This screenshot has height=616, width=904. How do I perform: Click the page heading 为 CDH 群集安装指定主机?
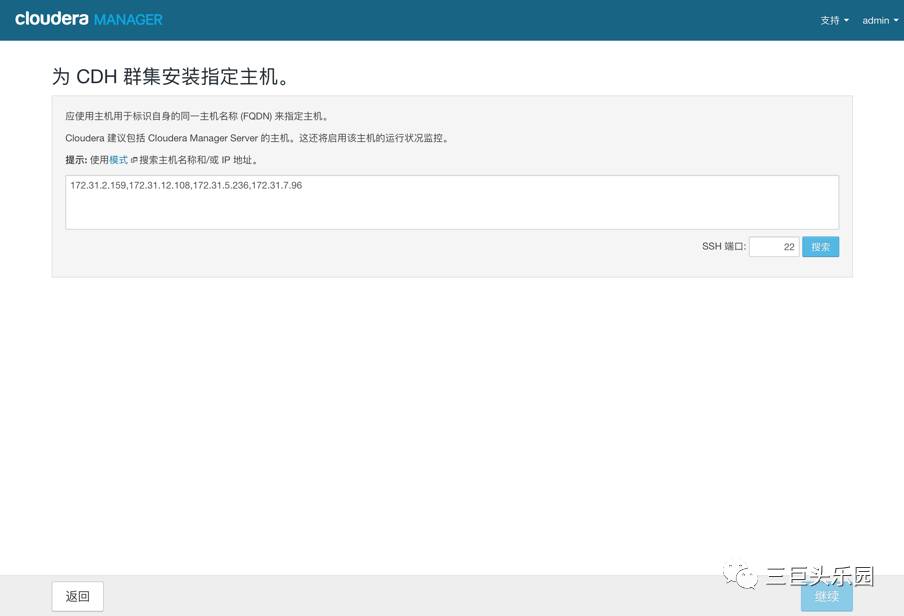point(171,76)
